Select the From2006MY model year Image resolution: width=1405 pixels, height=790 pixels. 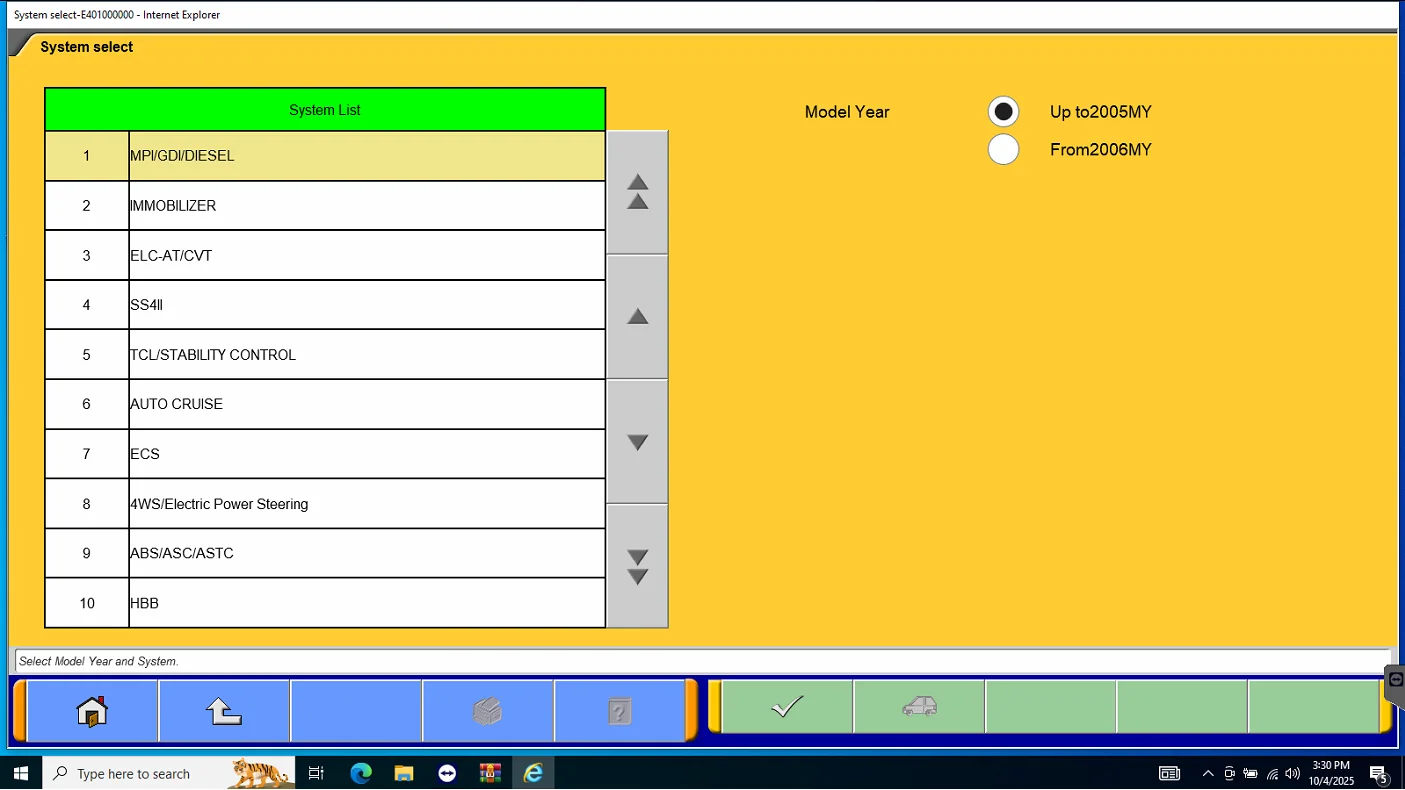pyautogui.click(x=1003, y=149)
